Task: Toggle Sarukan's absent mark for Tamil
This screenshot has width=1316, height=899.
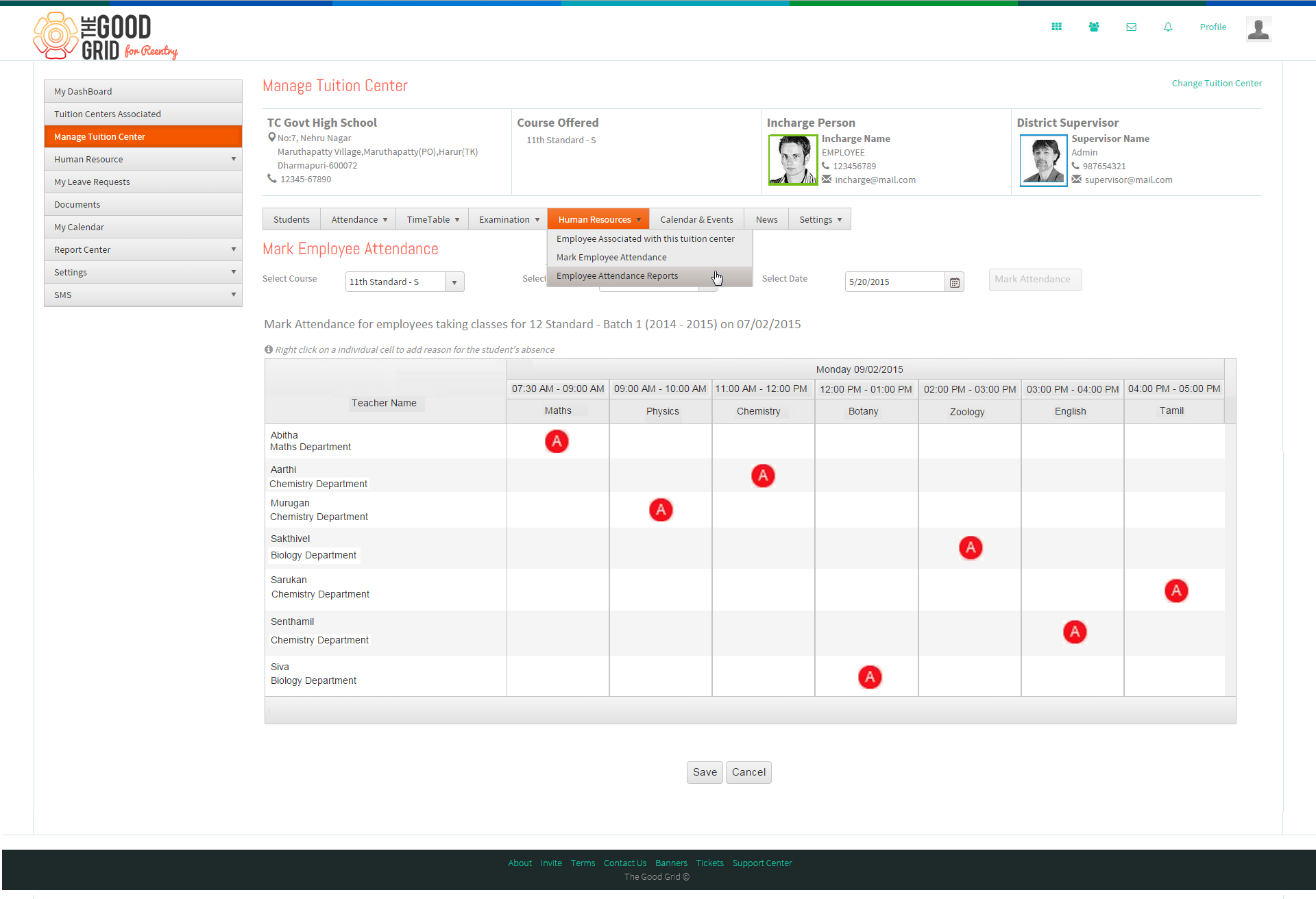Action: click(x=1176, y=591)
